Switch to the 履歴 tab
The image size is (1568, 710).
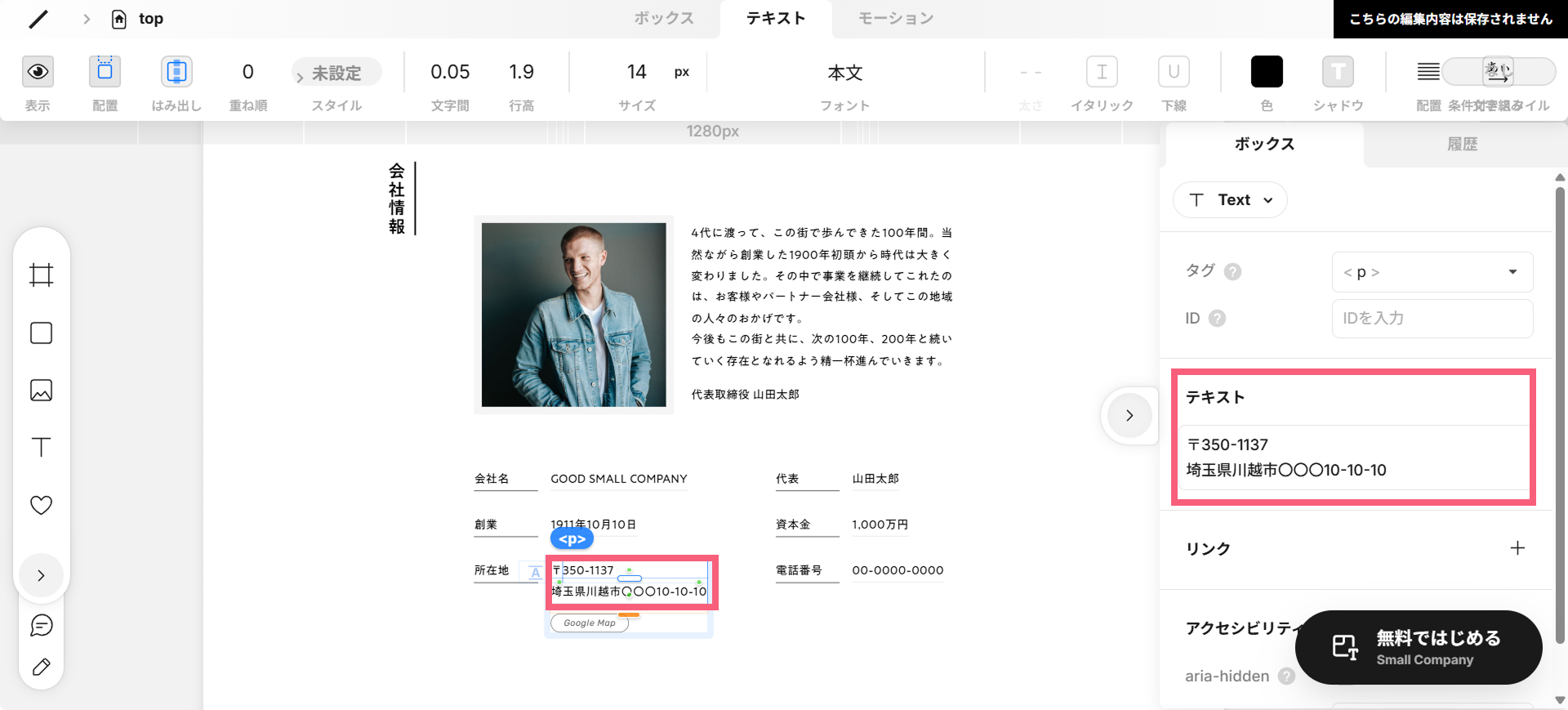pyautogui.click(x=1463, y=145)
